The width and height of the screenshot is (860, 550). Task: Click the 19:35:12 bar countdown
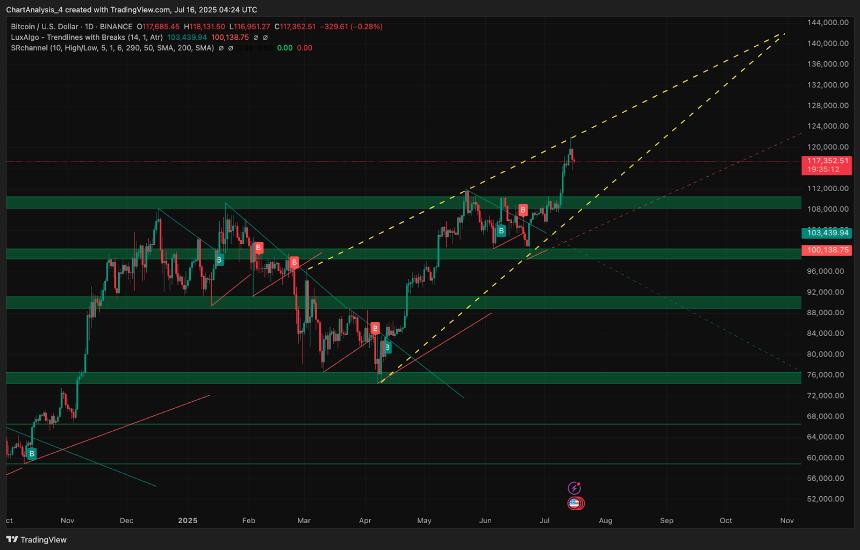coord(823,170)
